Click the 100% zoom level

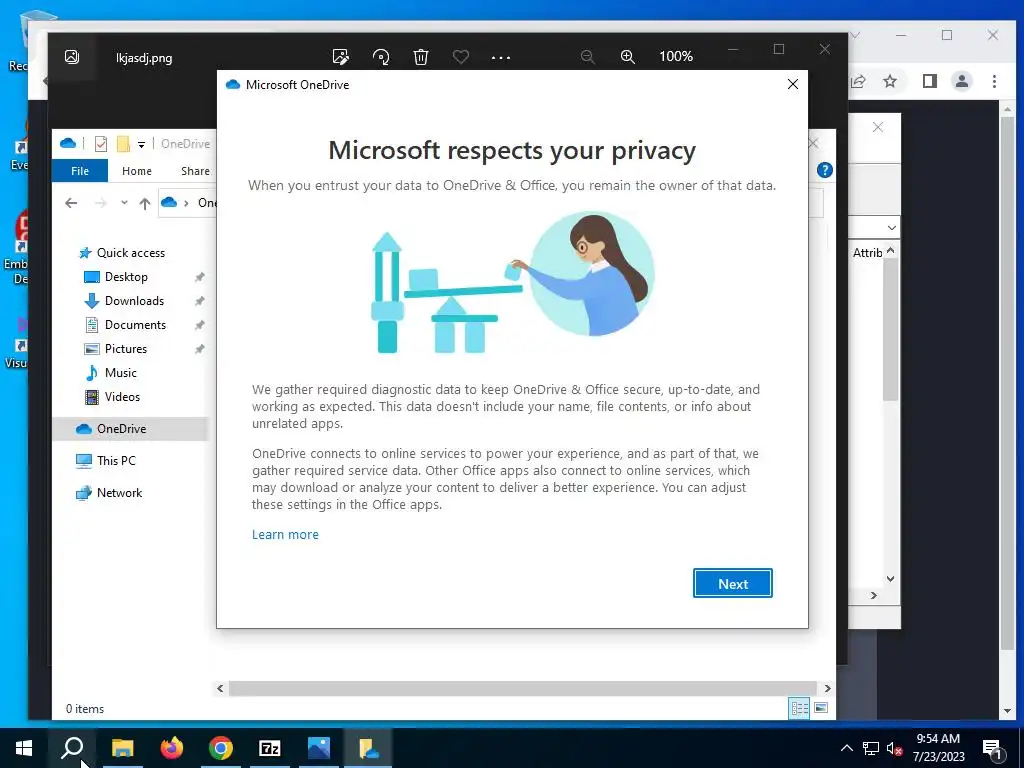676,56
